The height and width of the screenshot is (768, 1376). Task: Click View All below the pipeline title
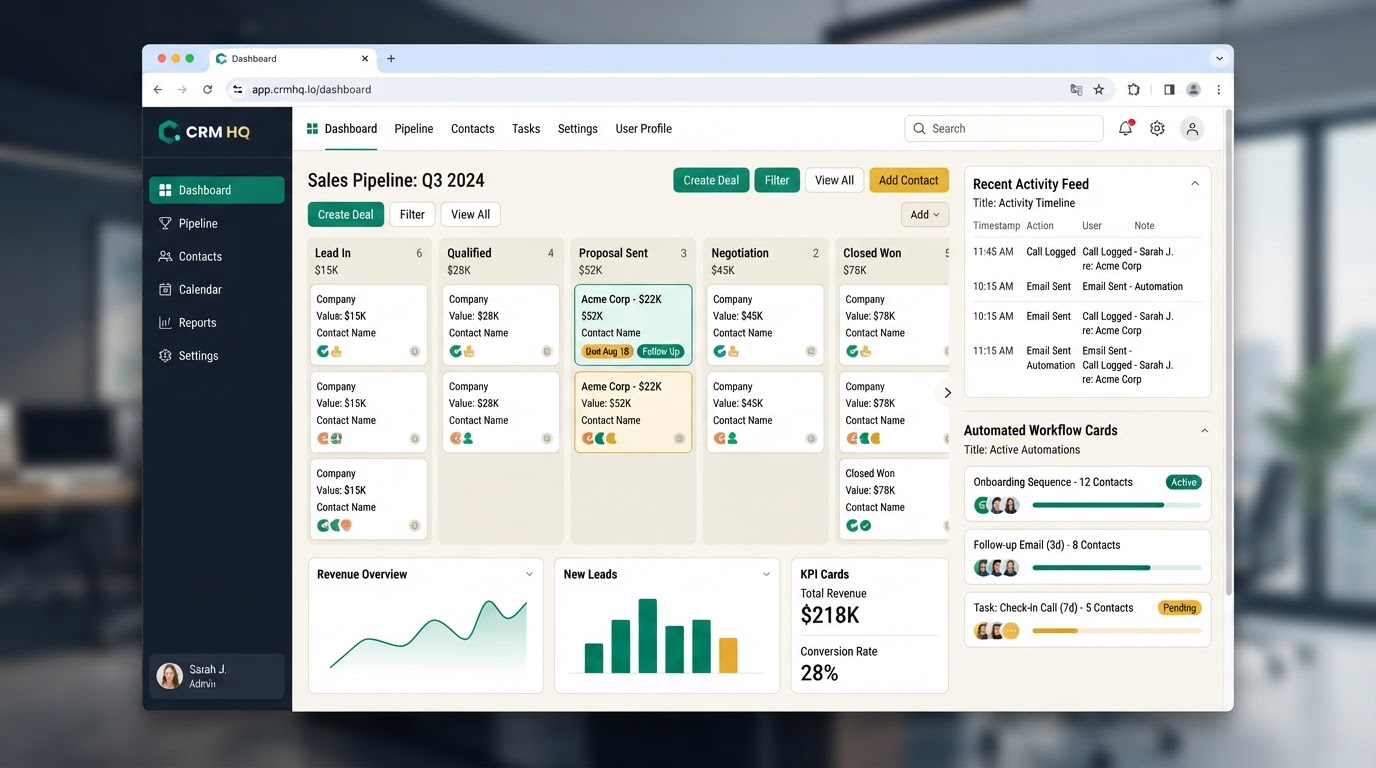pos(470,214)
